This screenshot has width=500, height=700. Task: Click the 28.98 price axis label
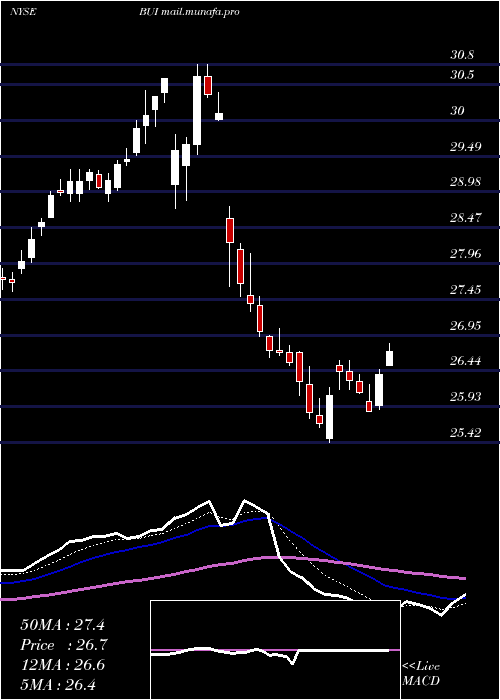click(466, 182)
